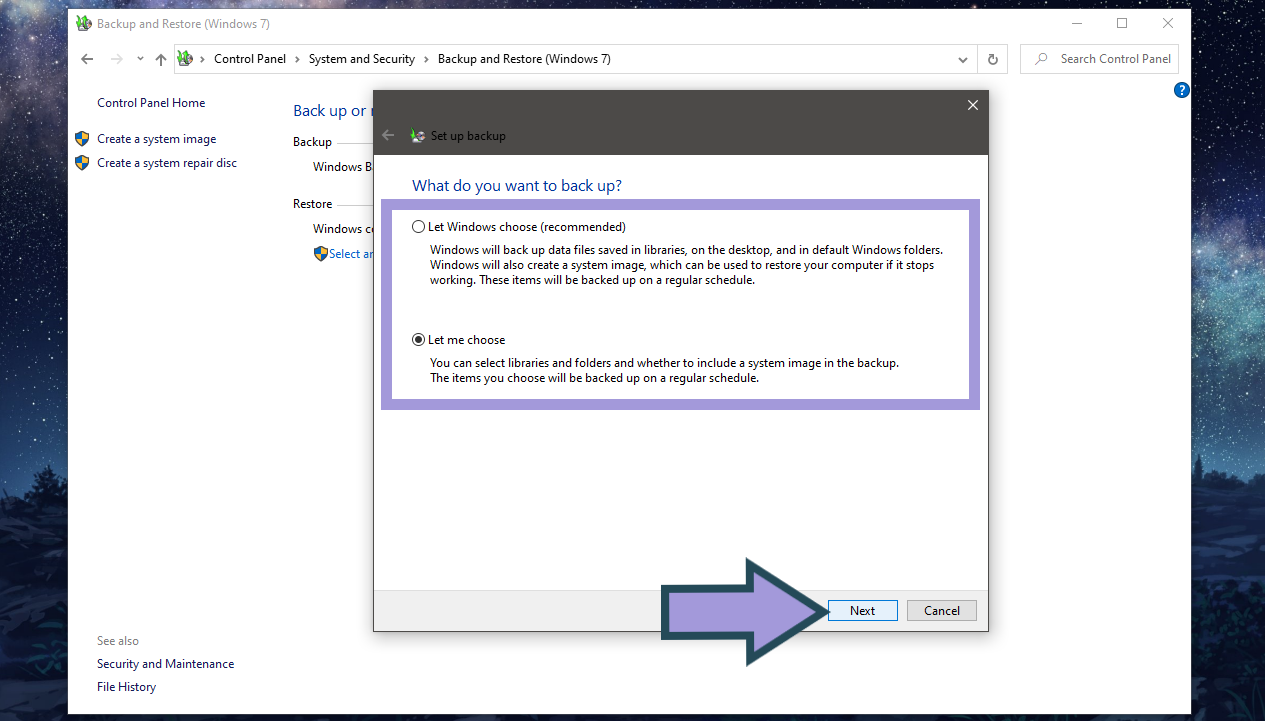Click the address bar Backup and Restore icon
This screenshot has height=721, width=1265.
(x=185, y=59)
